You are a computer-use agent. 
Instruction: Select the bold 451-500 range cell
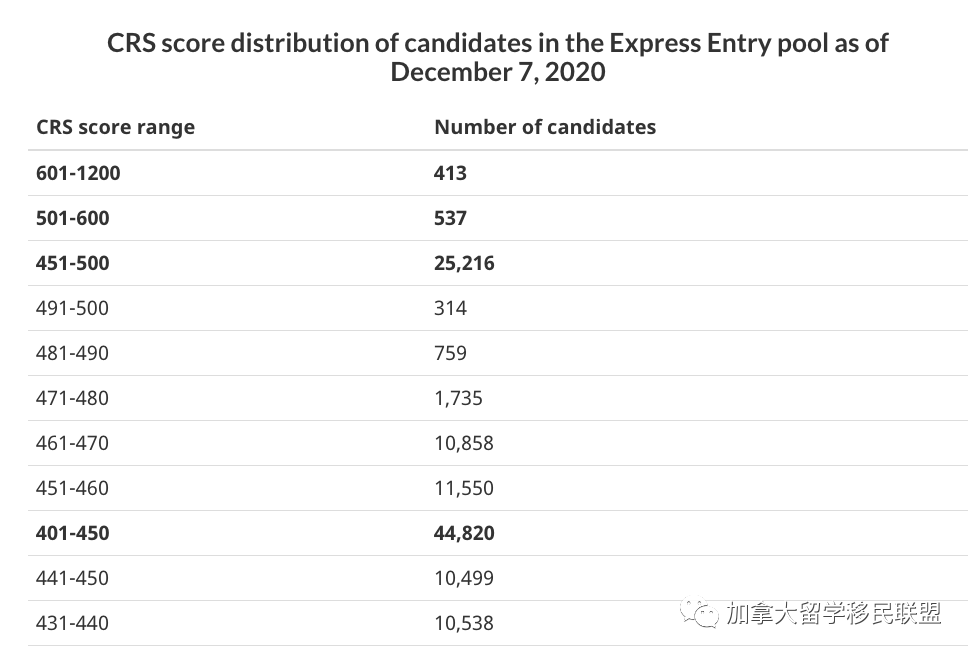tap(73, 263)
